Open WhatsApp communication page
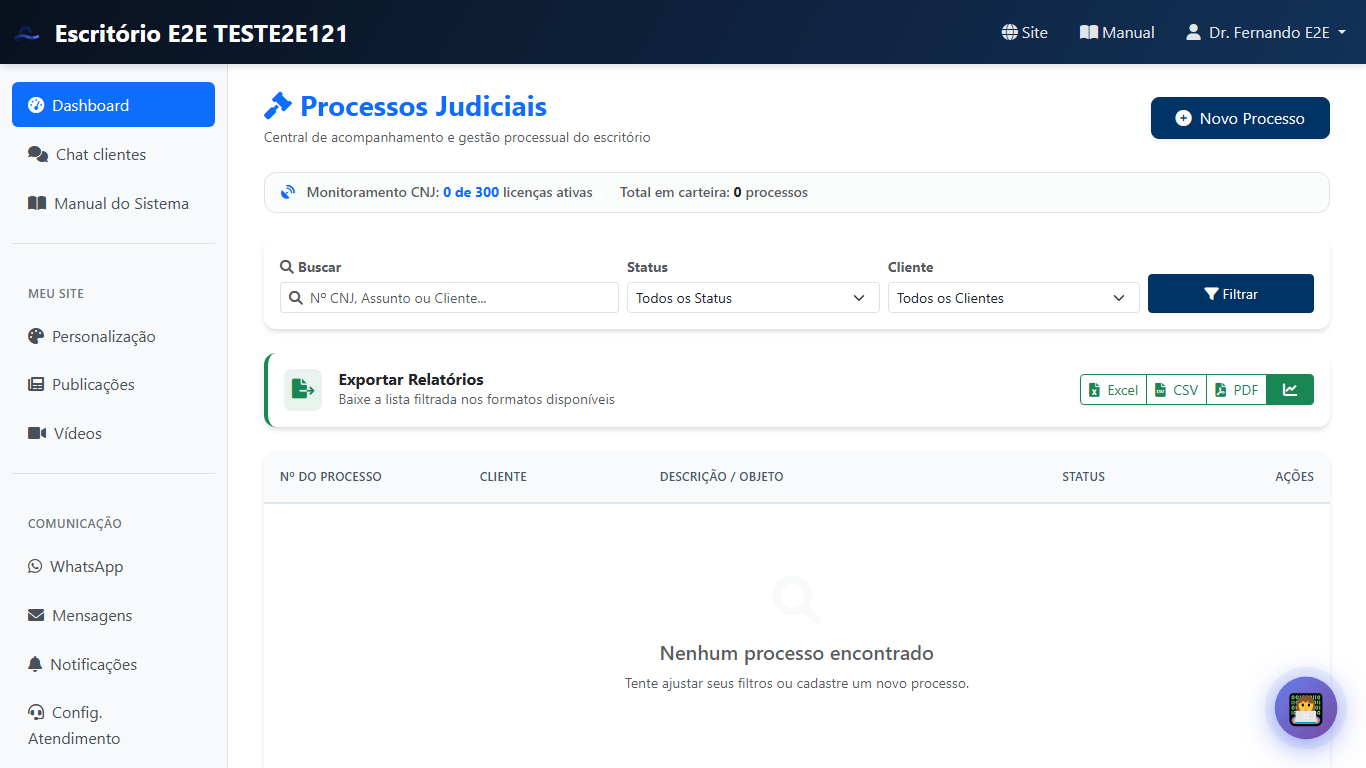 (113, 566)
